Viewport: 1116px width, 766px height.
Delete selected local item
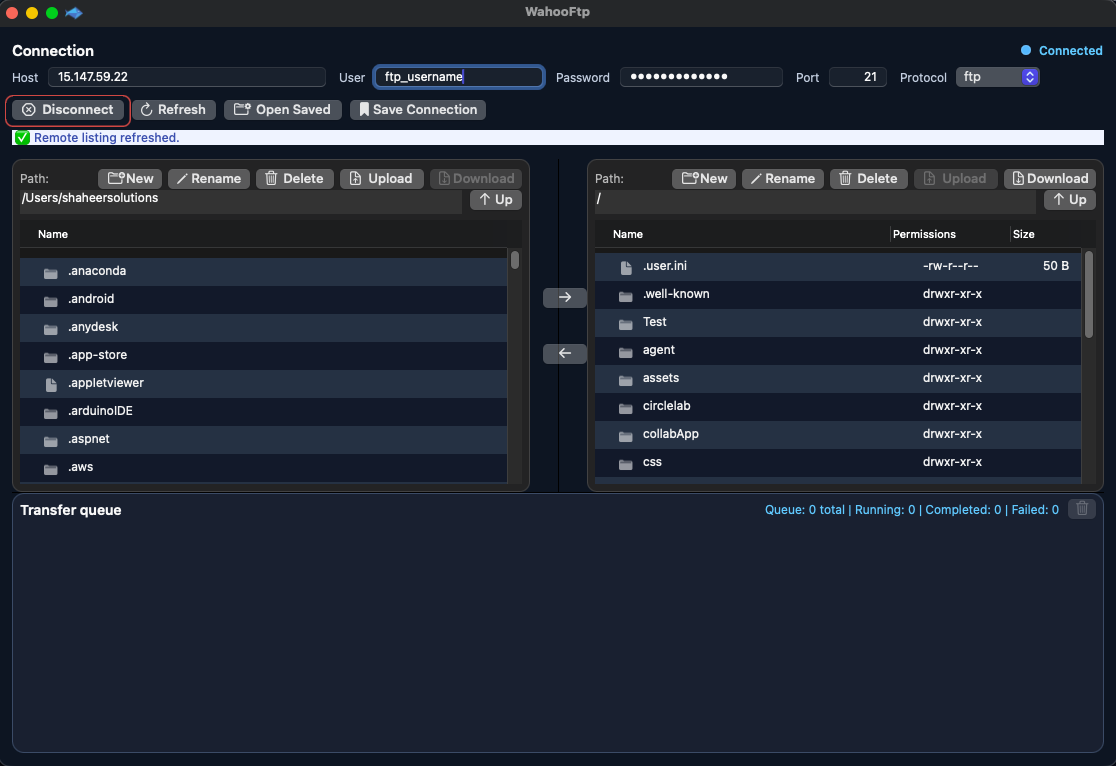click(294, 179)
